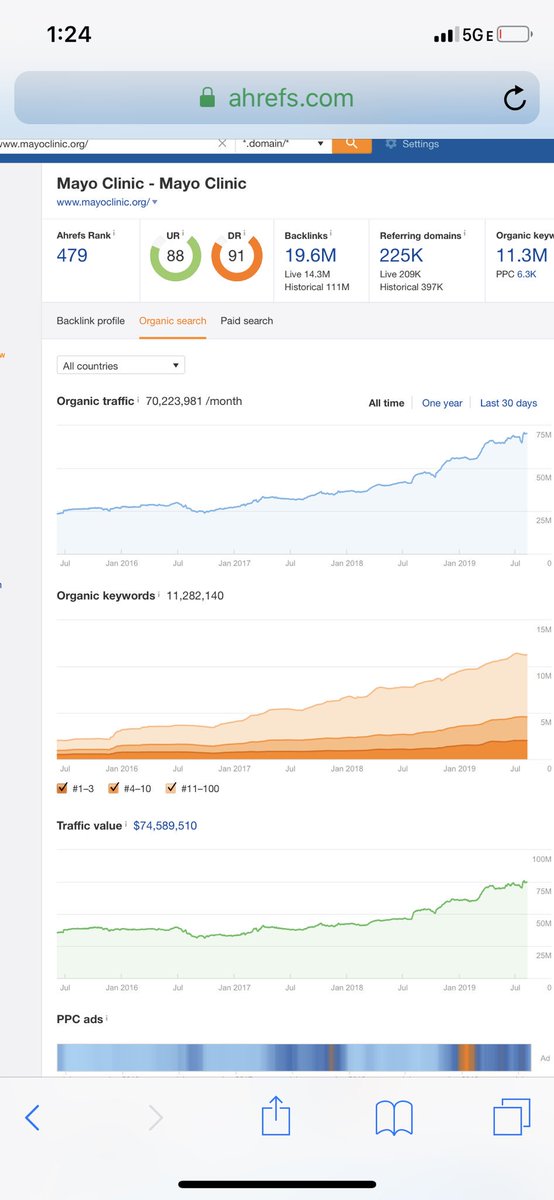Select the Last 30 days range
The width and height of the screenshot is (554, 1200).
[508, 403]
